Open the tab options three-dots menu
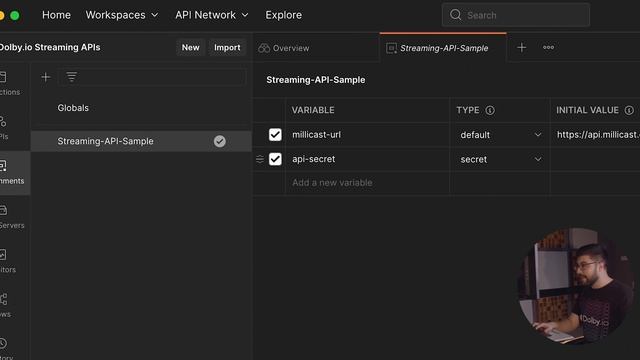Viewport: 640px width, 360px height. pos(548,48)
